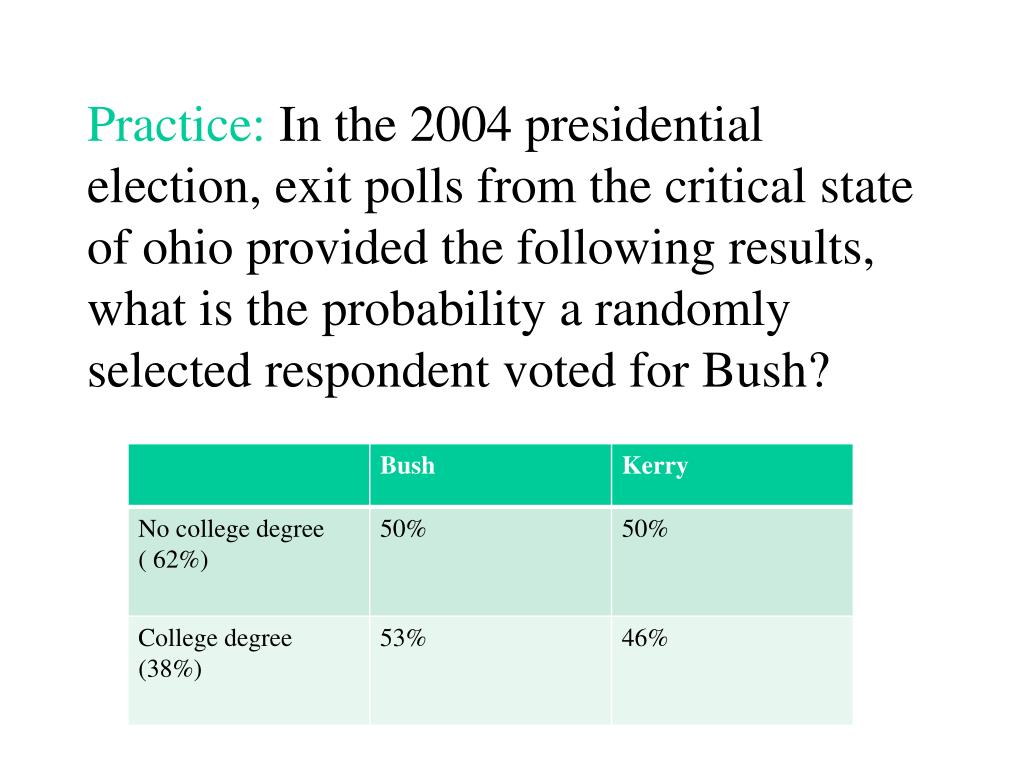The image size is (1024, 768).
Task: Click the word 'probability' in the question
Action: pyautogui.click(x=433, y=311)
